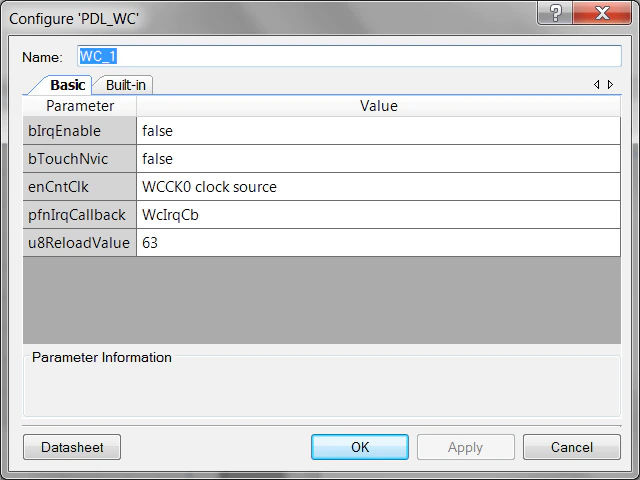This screenshot has height=480, width=640.
Task: Click the help question mark icon
Action: 555,13
